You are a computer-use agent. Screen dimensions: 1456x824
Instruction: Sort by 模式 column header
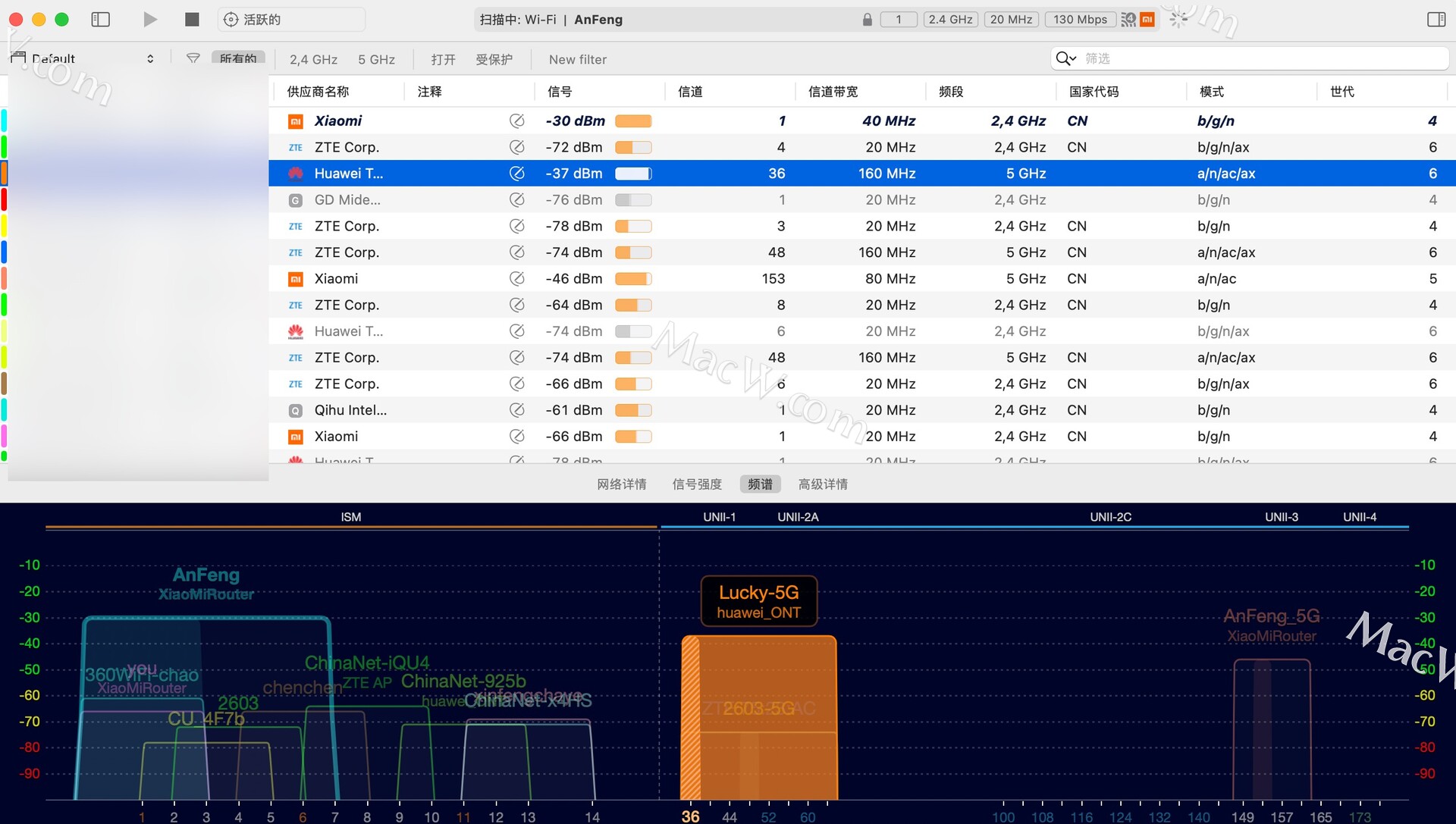pos(1211,92)
